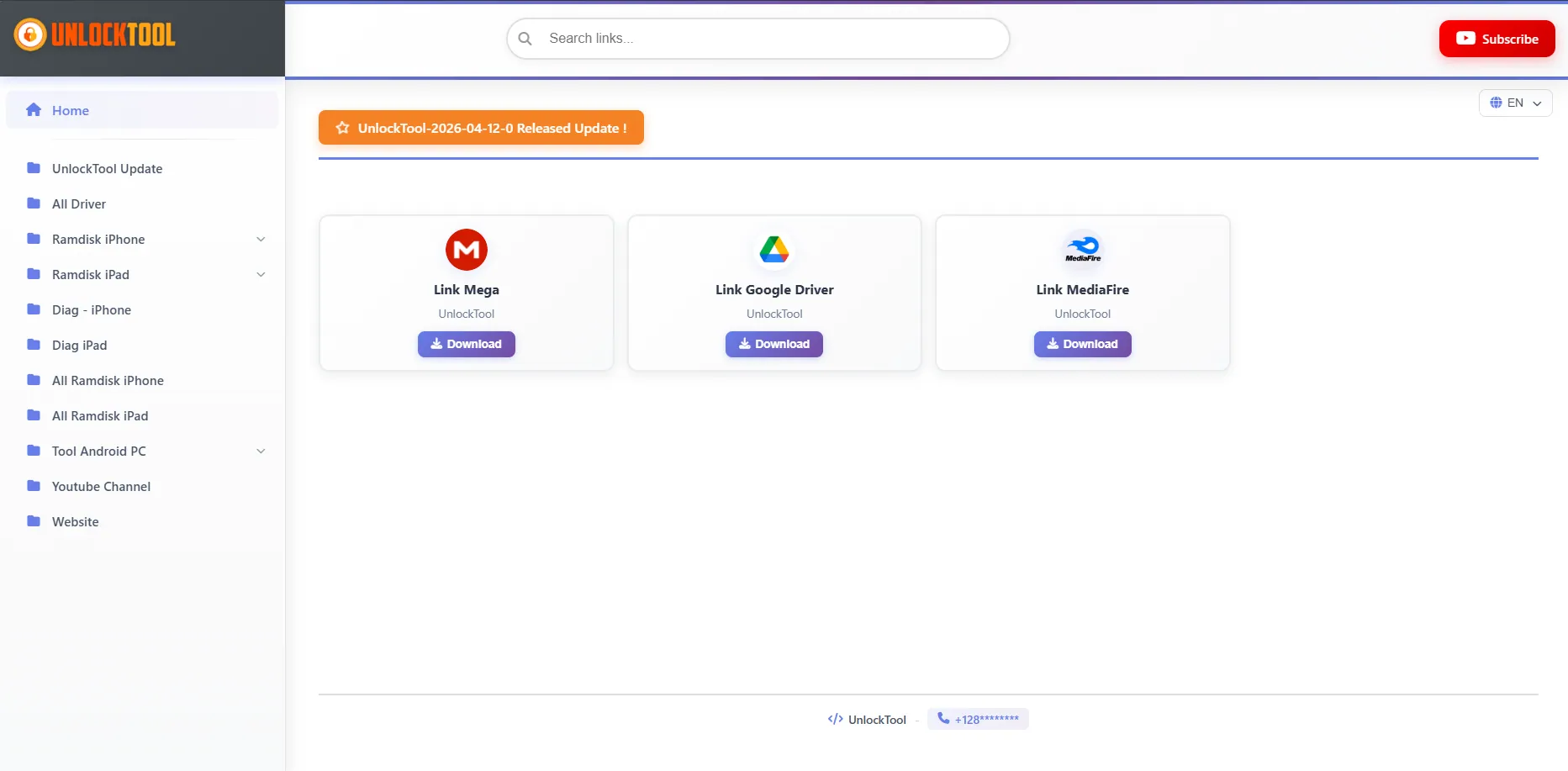Click the Google Drive logo icon
This screenshot has width=1568, height=771.
(x=774, y=250)
